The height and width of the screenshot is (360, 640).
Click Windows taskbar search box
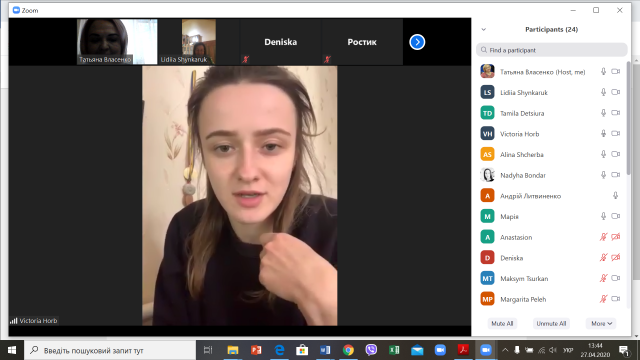coord(110,350)
